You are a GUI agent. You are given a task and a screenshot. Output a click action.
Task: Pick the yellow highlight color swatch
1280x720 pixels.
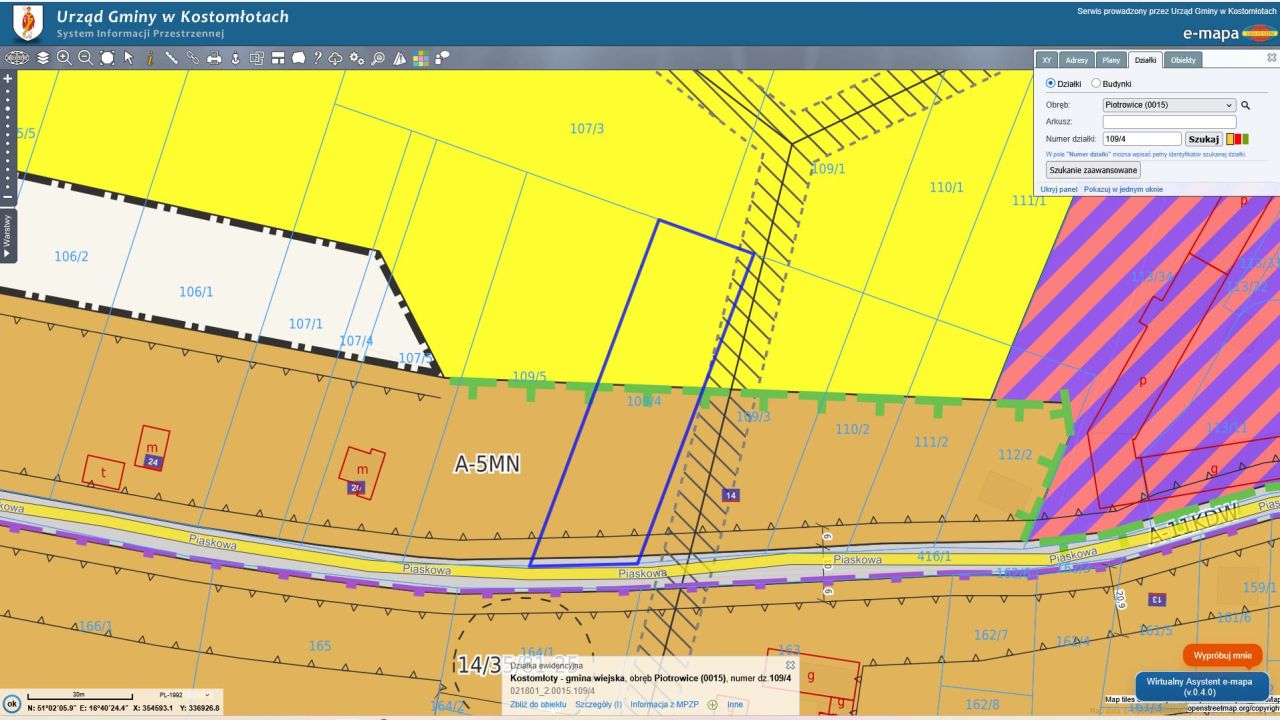(x=1230, y=139)
